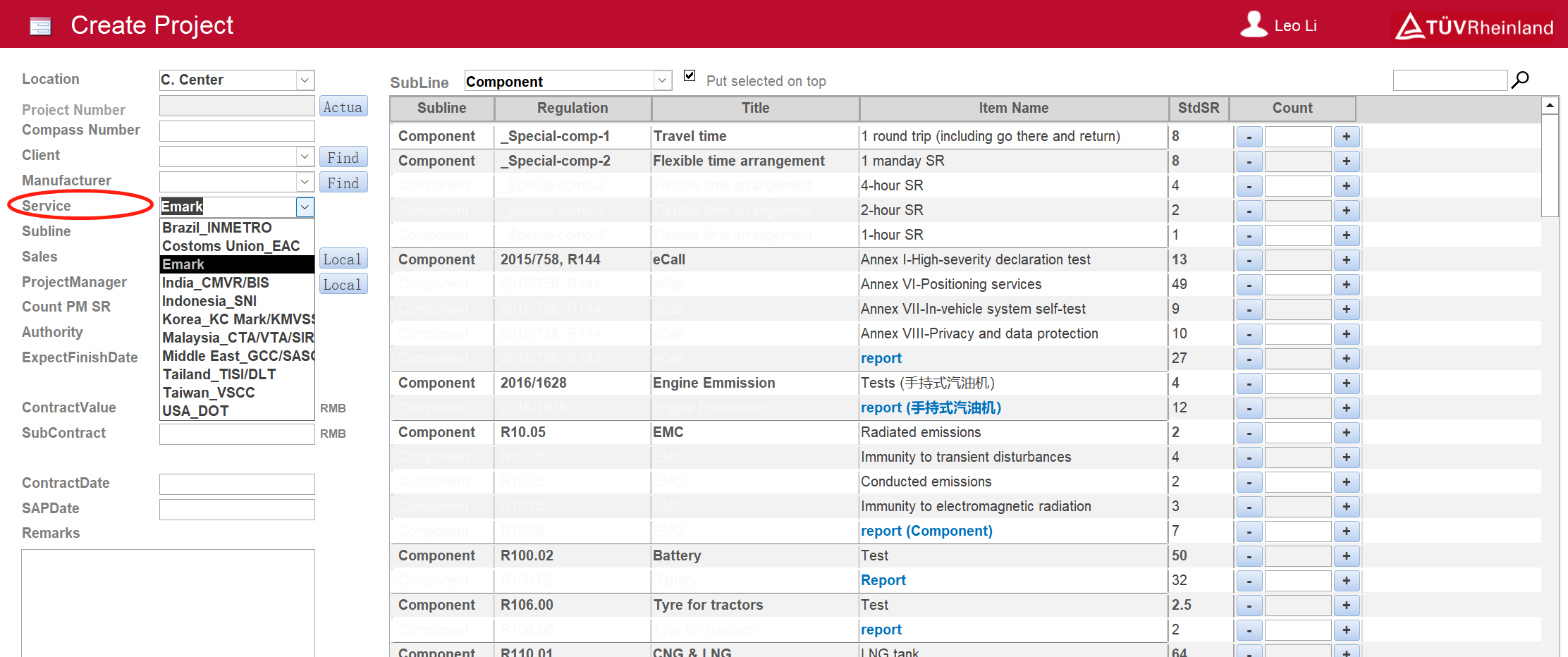Toggle the Put selected on top checkbox

pos(690,76)
